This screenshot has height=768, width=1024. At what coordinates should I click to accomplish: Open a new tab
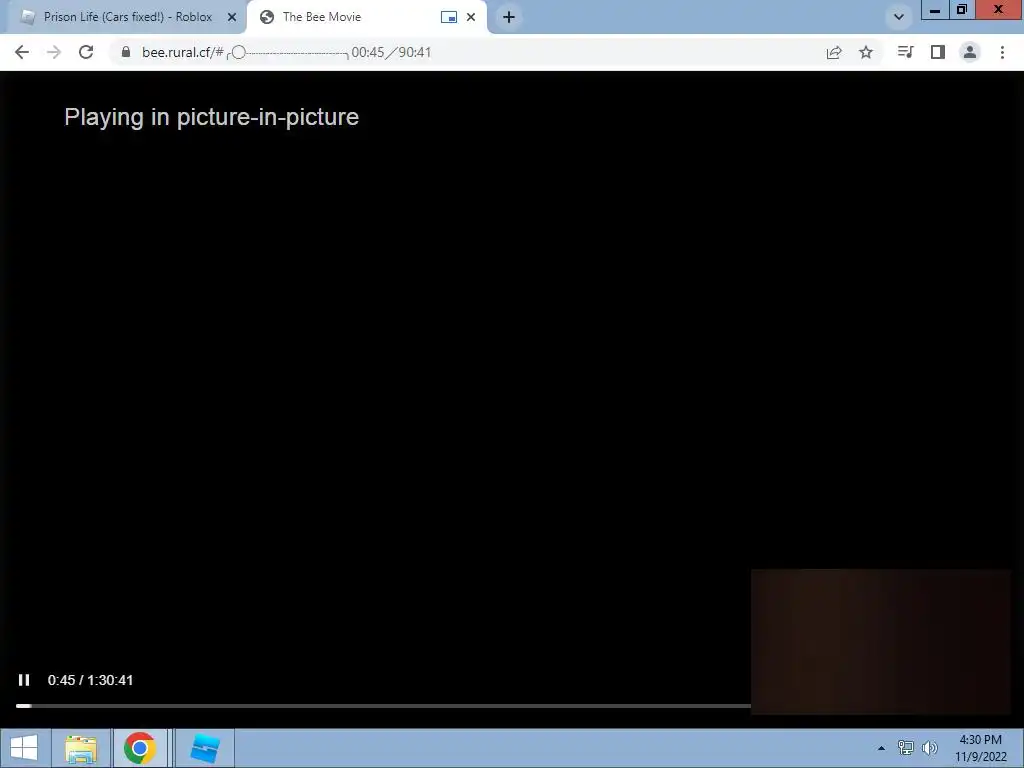pos(509,17)
